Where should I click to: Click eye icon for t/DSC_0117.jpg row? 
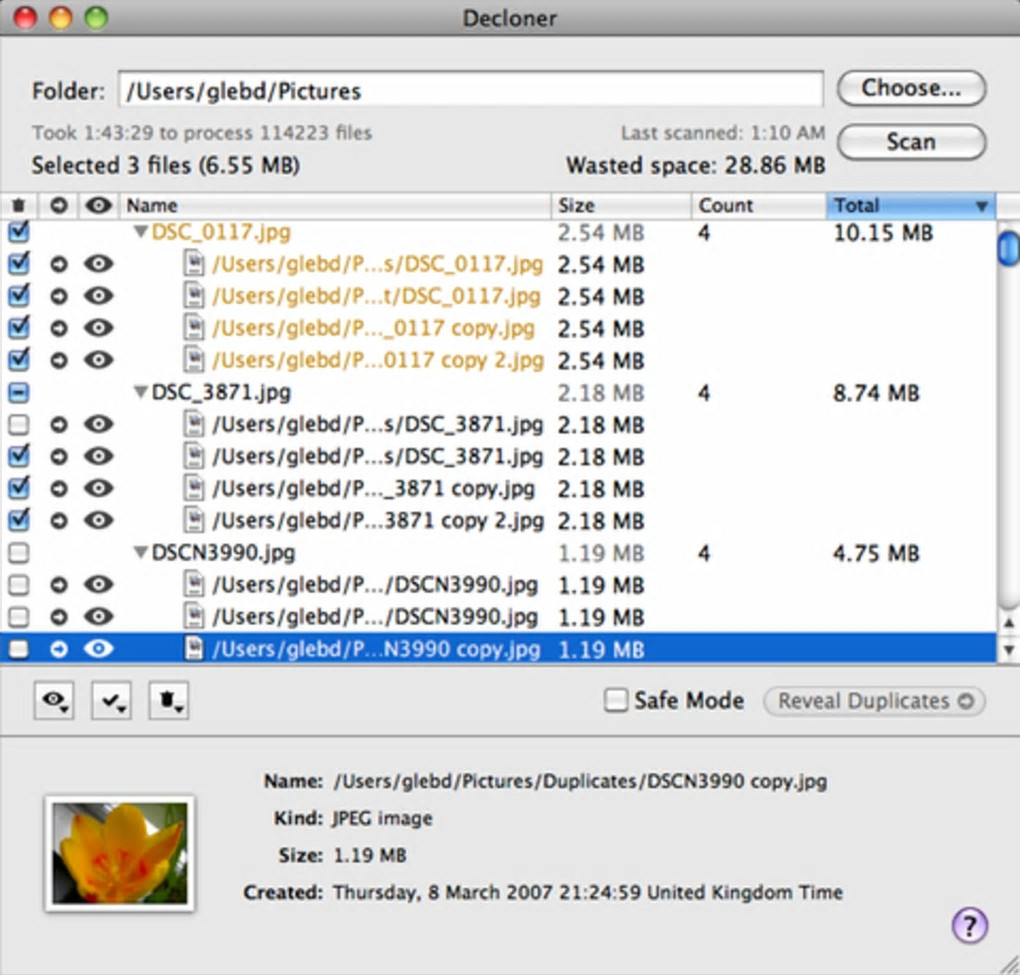point(98,295)
